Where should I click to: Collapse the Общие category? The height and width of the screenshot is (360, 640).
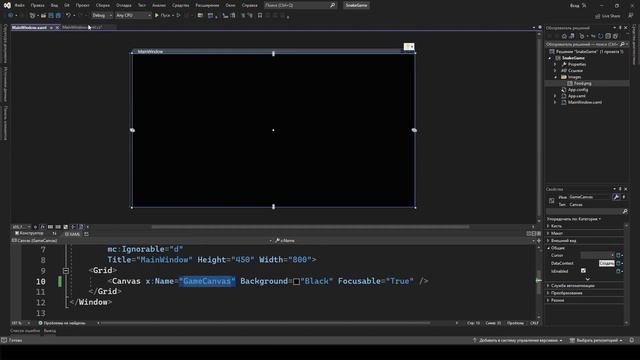coord(548,248)
